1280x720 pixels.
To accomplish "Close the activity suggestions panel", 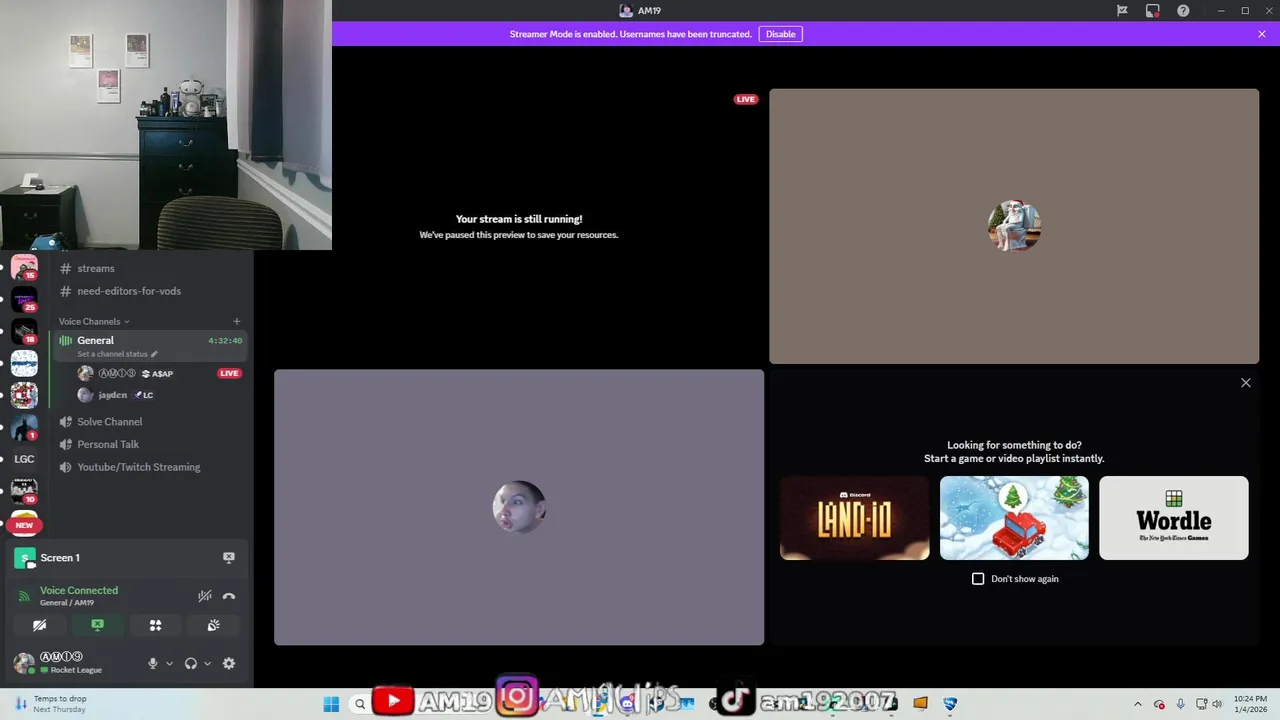I will click(x=1246, y=383).
